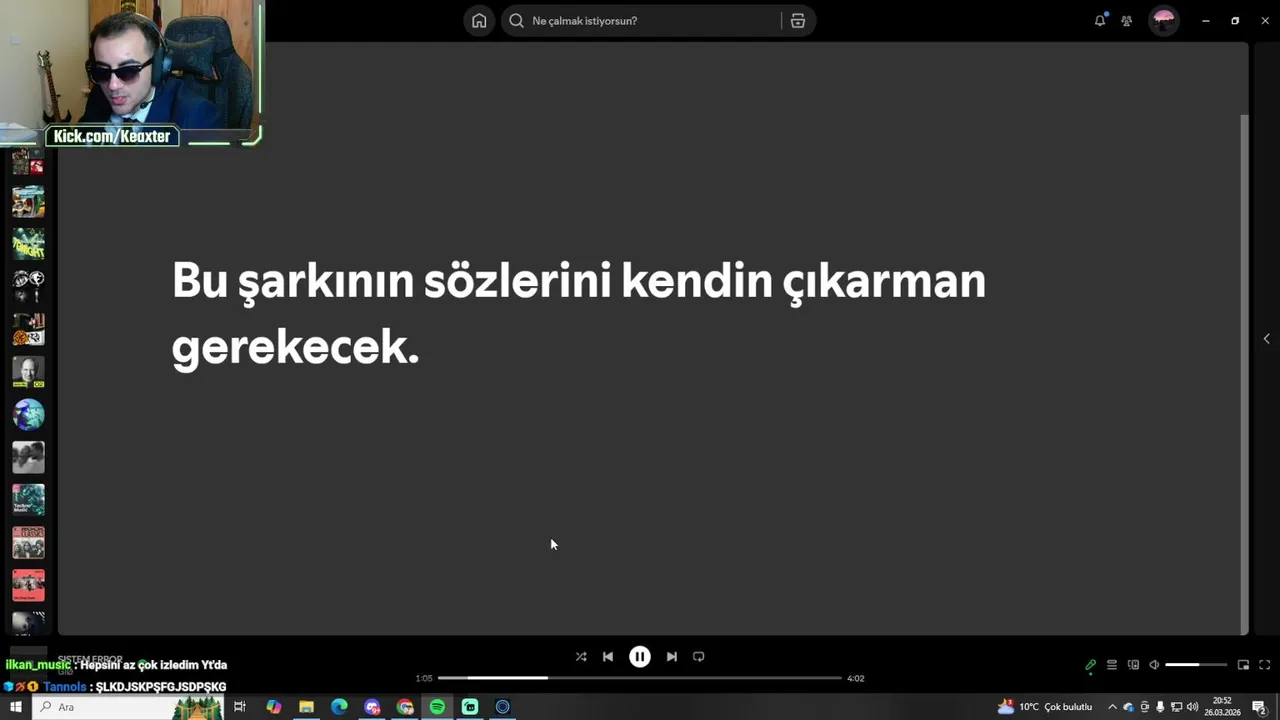Toggle repeat mode
The image size is (1280, 720).
(x=699, y=657)
